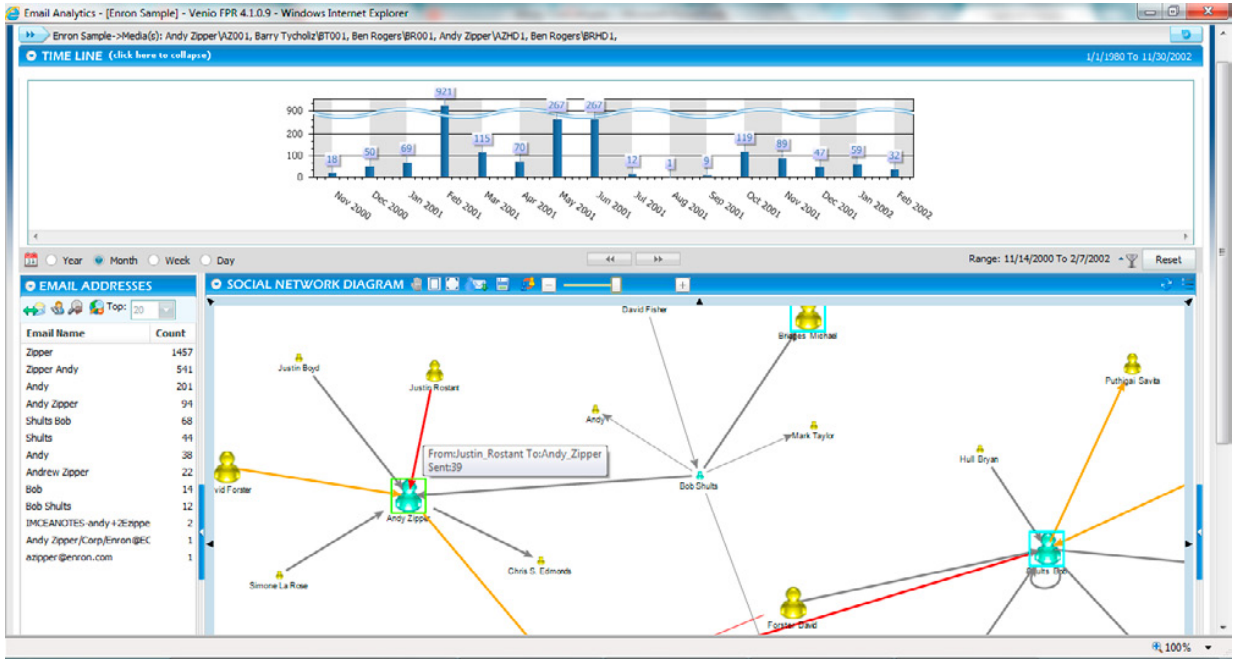Click the Oct 2001 timeline bar showing 119
The image size is (1238, 661).
[x=744, y=164]
